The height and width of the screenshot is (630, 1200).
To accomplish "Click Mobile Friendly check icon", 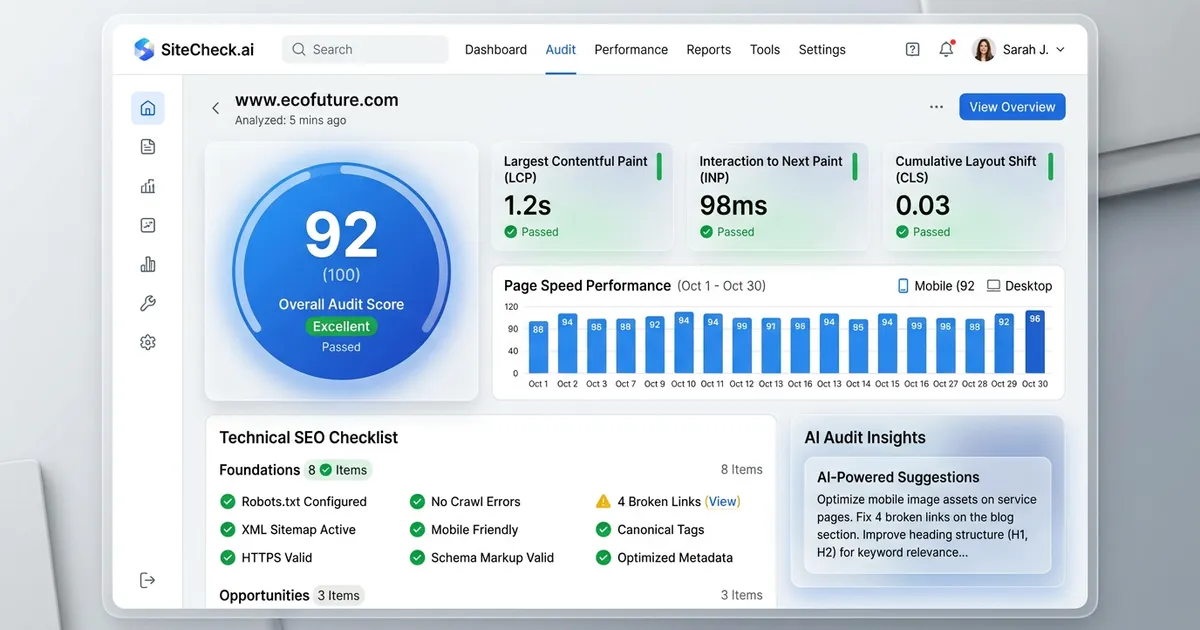I will click(x=417, y=530).
